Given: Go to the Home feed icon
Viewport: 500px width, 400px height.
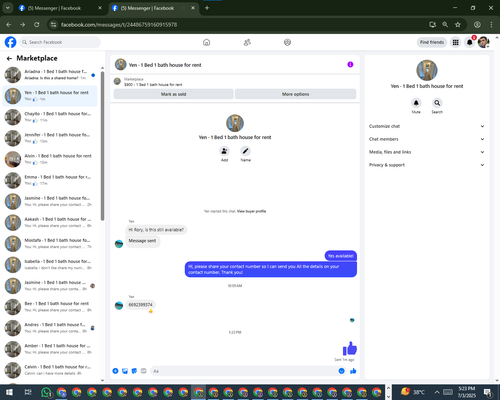Looking at the screenshot, I should 207,42.
